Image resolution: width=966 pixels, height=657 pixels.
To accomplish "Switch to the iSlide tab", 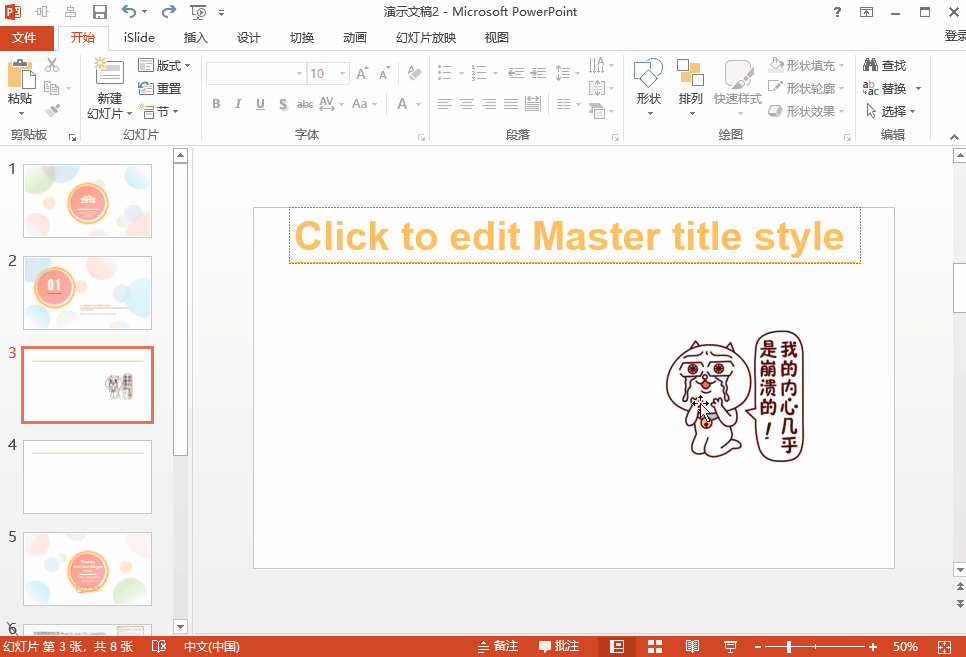I will pyautogui.click(x=139, y=38).
